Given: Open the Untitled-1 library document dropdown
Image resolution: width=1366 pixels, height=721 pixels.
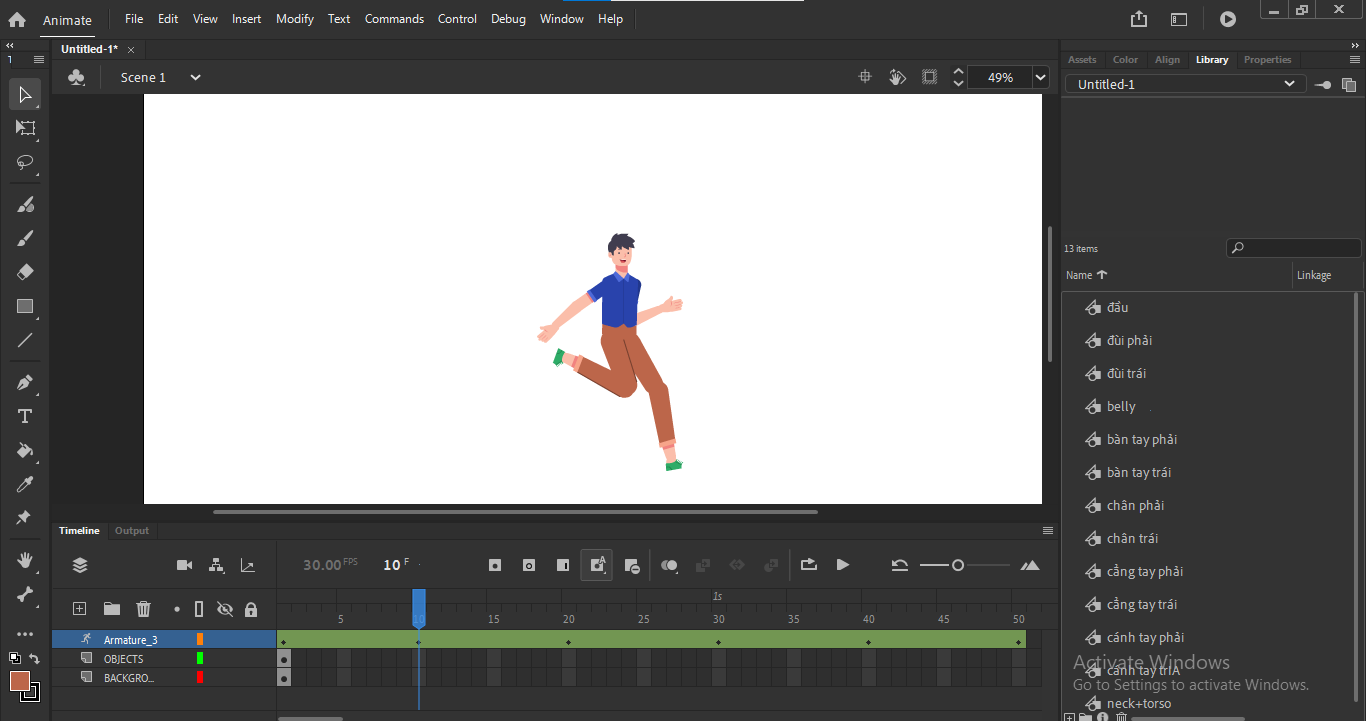Looking at the screenshot, I should (x=1289, y=84).
